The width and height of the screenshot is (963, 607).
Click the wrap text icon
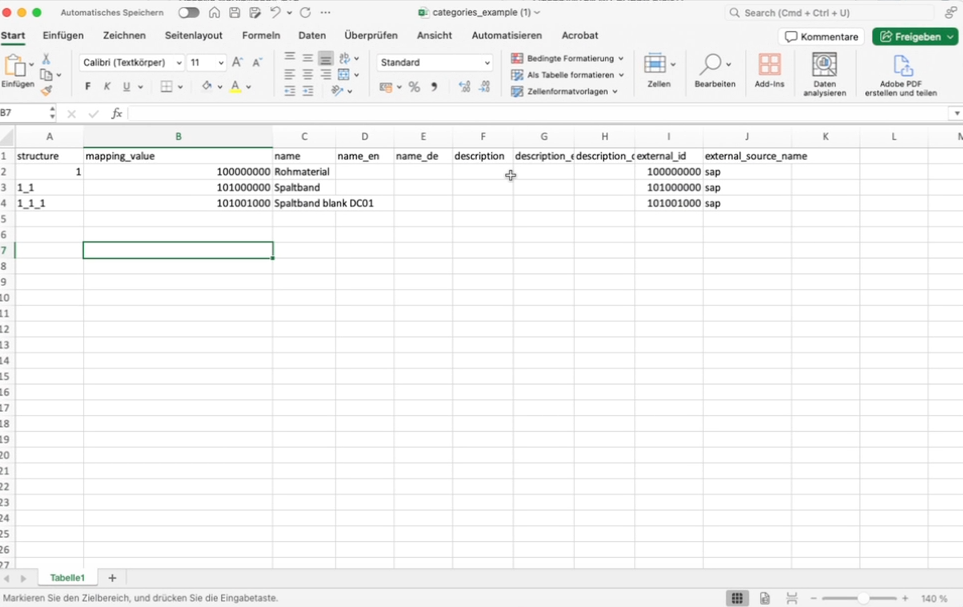345,58
